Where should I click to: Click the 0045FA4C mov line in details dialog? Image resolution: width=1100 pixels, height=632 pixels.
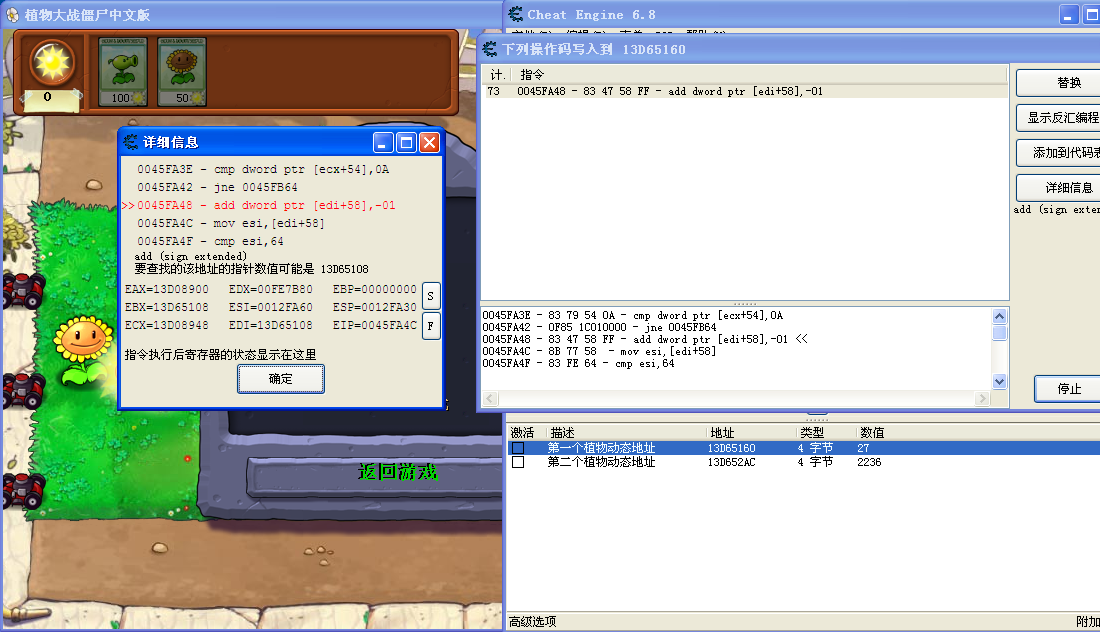click(x=231, y=223)
